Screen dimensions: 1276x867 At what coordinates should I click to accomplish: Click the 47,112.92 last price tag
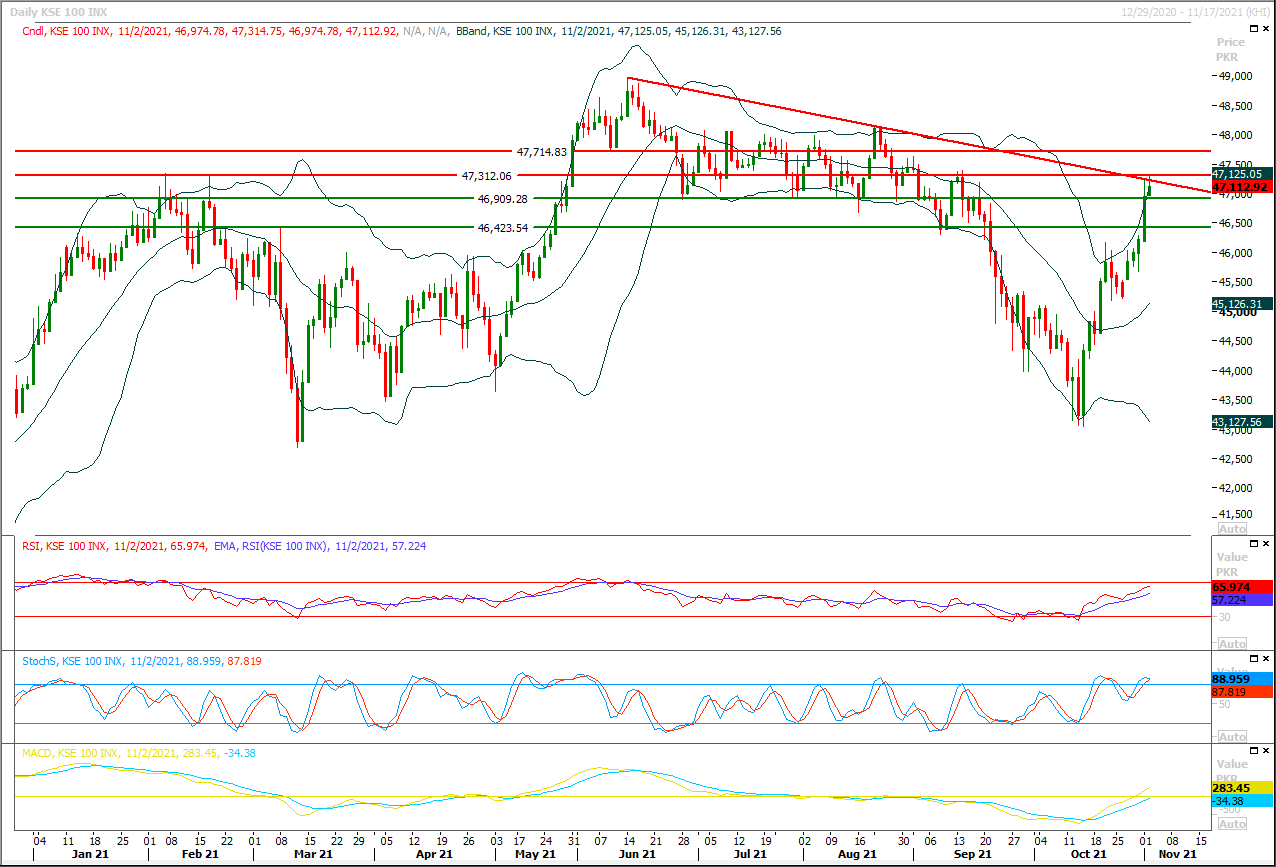click(x=1240, y=187)
